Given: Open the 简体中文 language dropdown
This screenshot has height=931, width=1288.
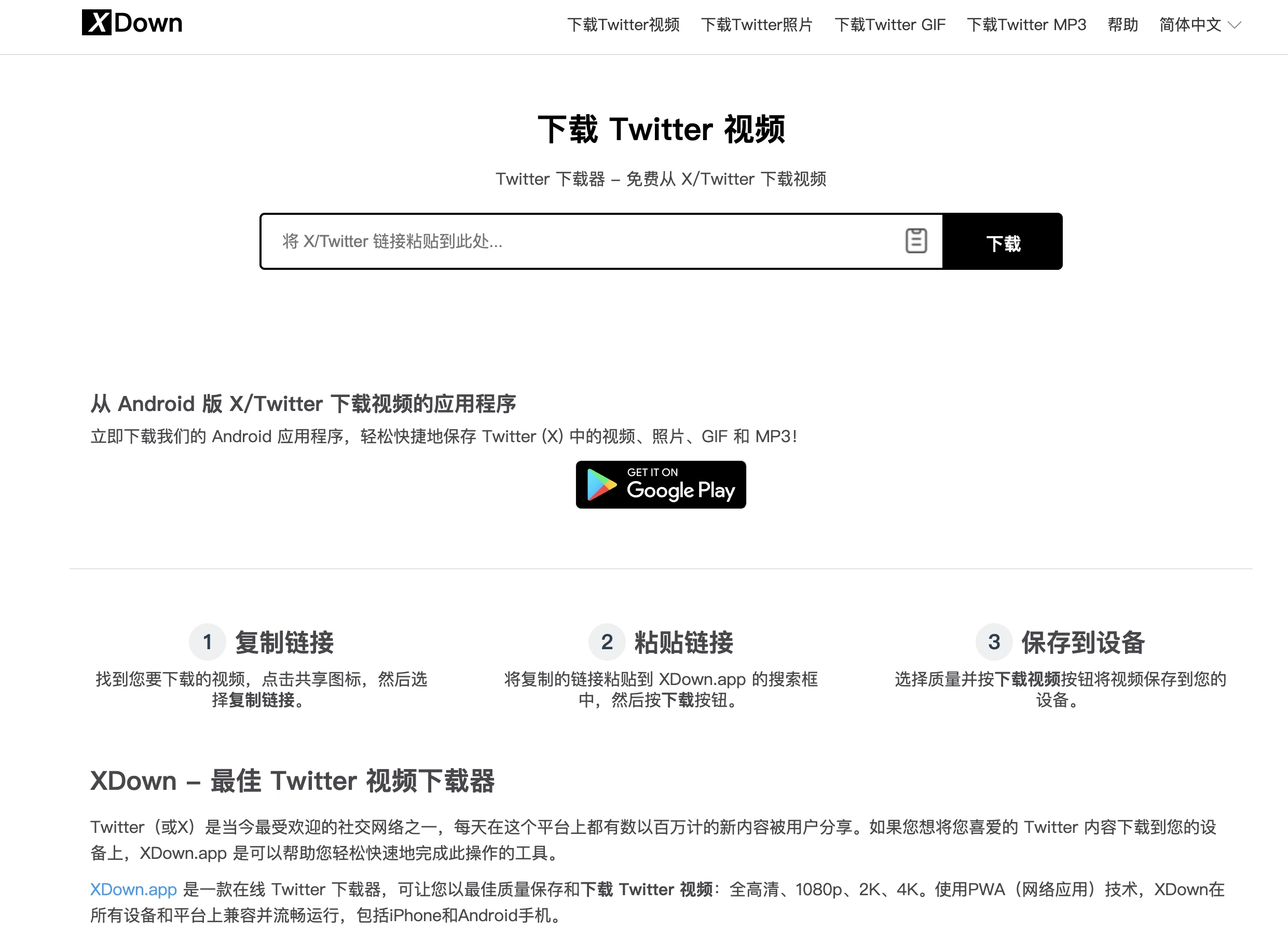Looking at the screenshot, I should [x=1200, y=25].
